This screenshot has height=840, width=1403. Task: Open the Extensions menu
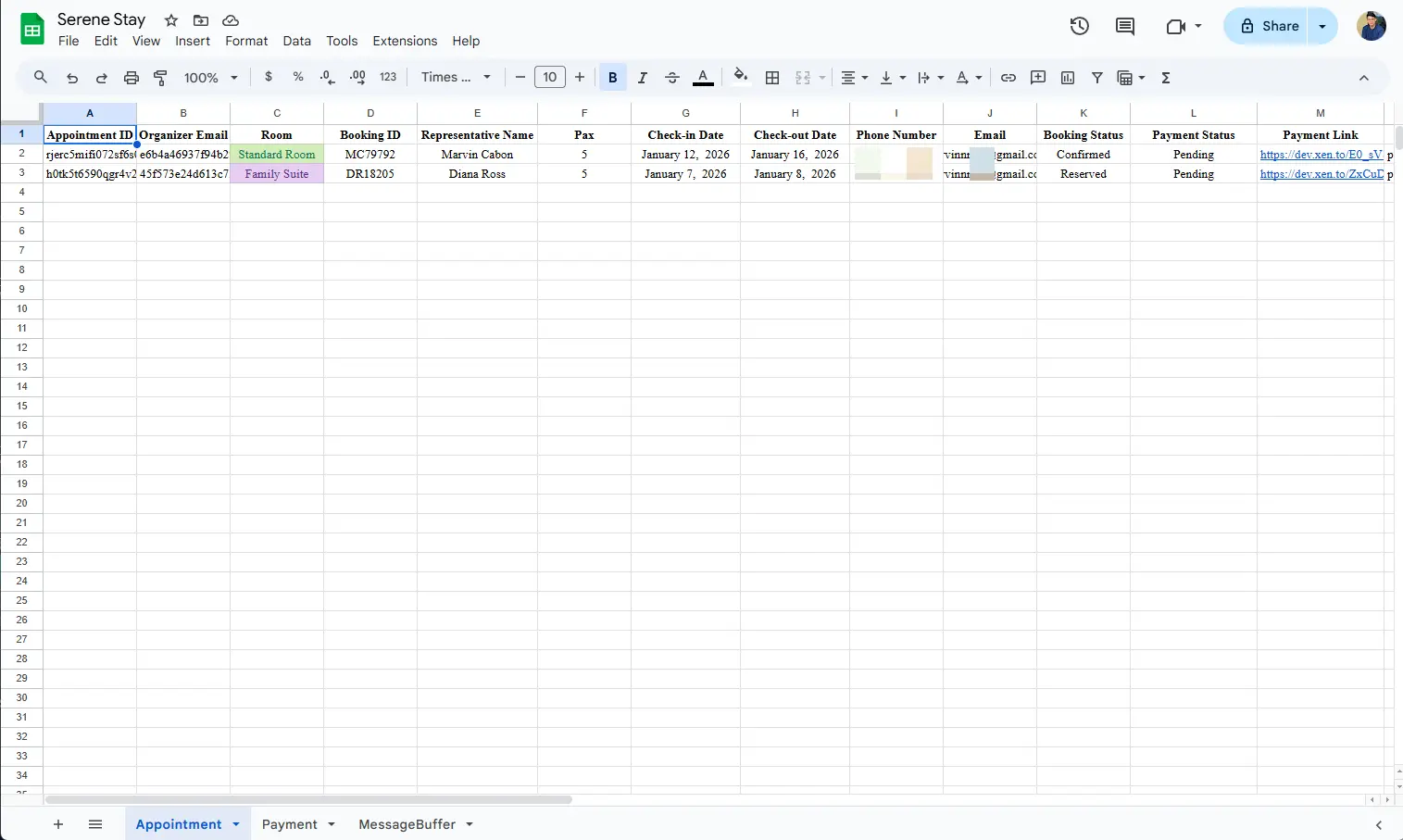pyautogui.click(x=405, y=41)
